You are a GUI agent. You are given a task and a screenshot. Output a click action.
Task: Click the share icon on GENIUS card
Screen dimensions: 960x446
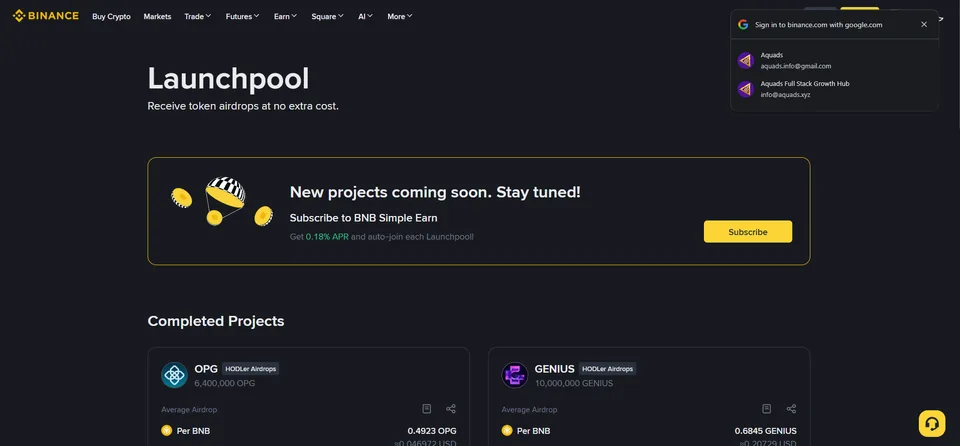[x=791, y=409]
